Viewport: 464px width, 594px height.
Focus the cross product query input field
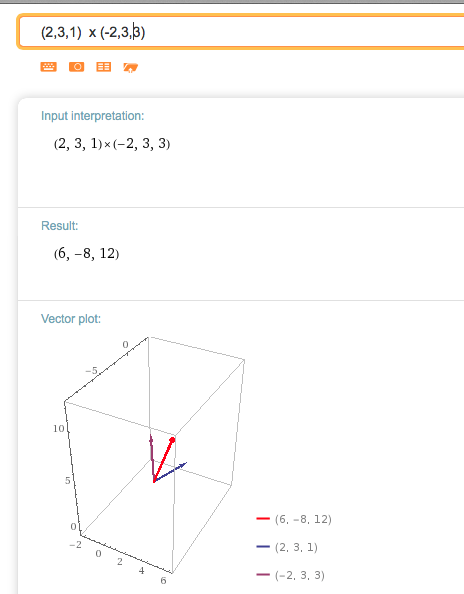tap(241, 32)
